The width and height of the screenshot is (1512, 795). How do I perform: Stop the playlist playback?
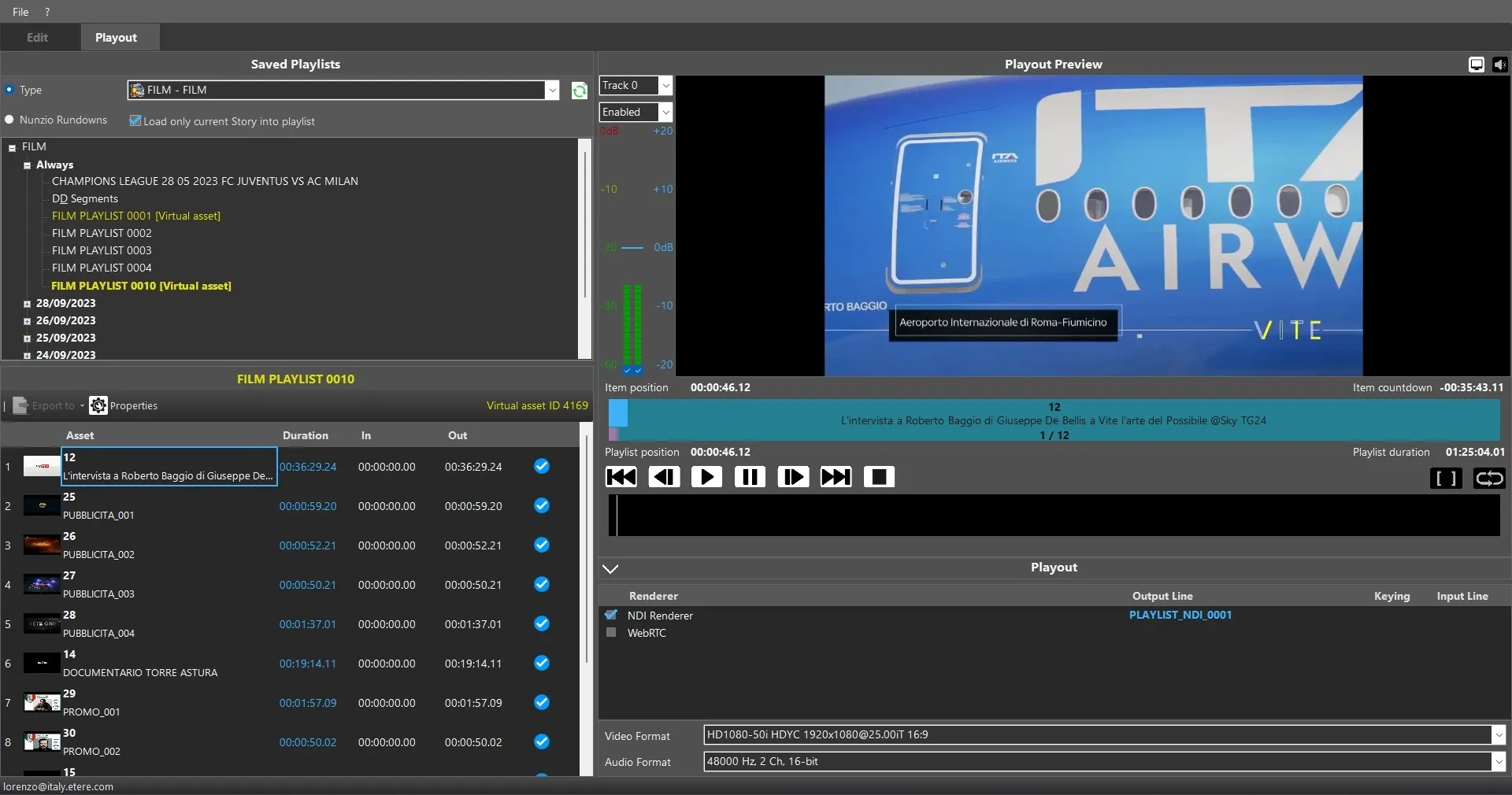[x=879, y=477]
